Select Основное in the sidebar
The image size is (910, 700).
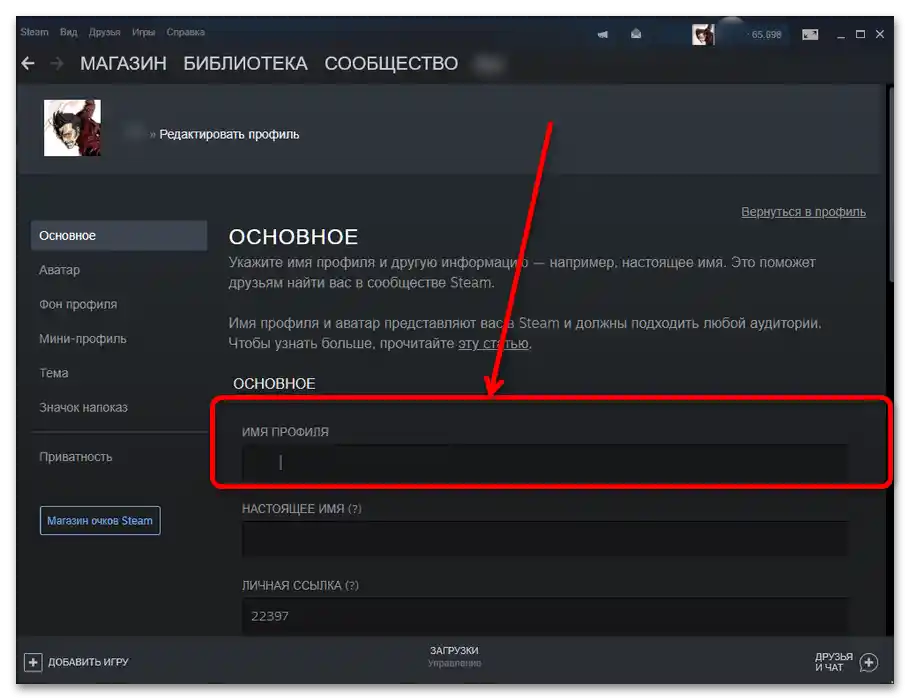[119, 236]
